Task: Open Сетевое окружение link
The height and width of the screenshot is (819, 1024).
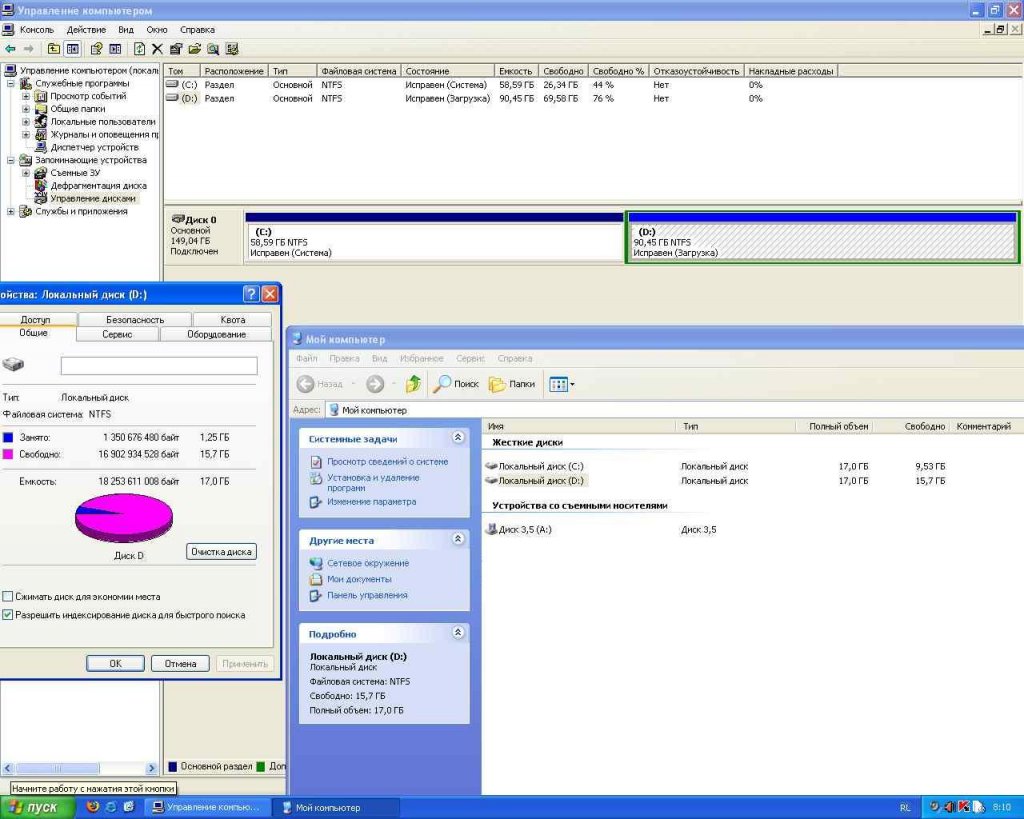Action: point(368,563)
